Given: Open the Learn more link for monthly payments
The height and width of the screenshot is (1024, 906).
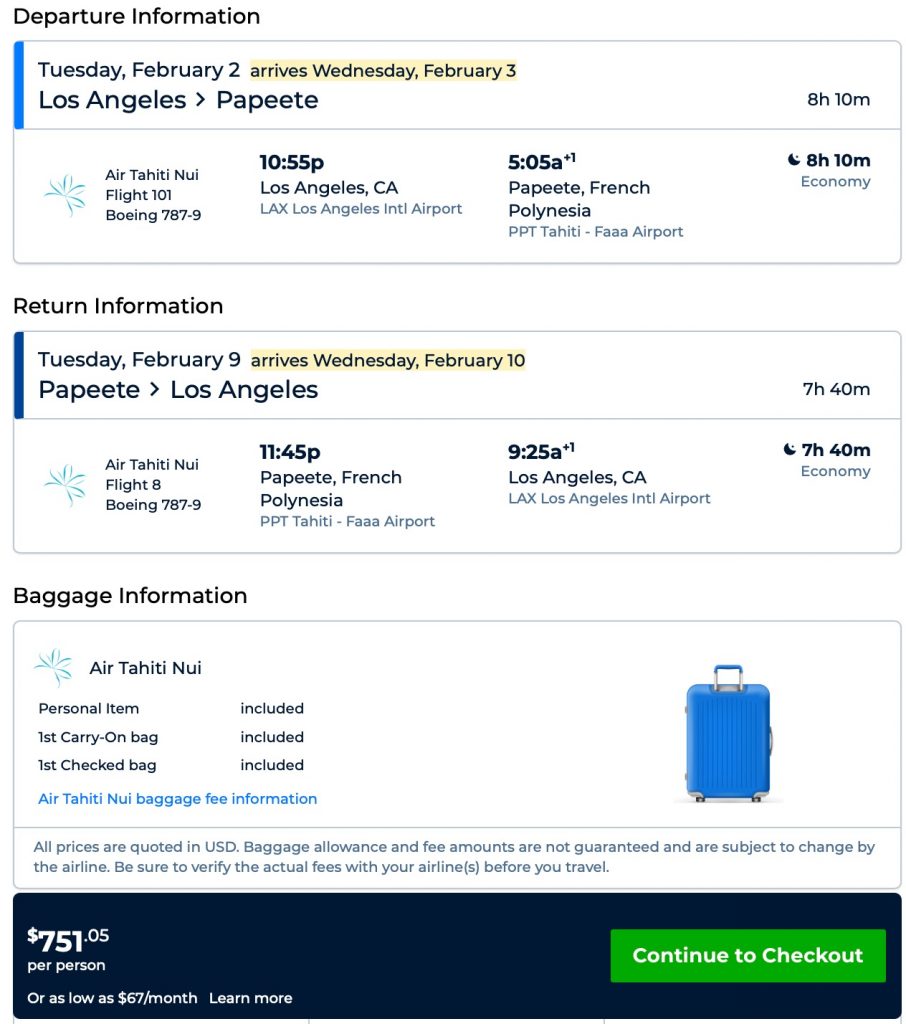Looking at the screenshot, I should [x=250, y=998].
